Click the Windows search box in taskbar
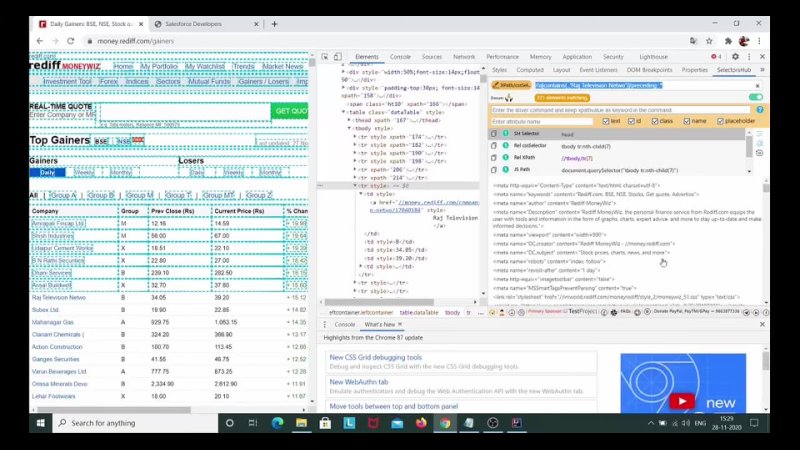Image resolution: width=800 pixels, height=450 pixels. pos(137,423)
